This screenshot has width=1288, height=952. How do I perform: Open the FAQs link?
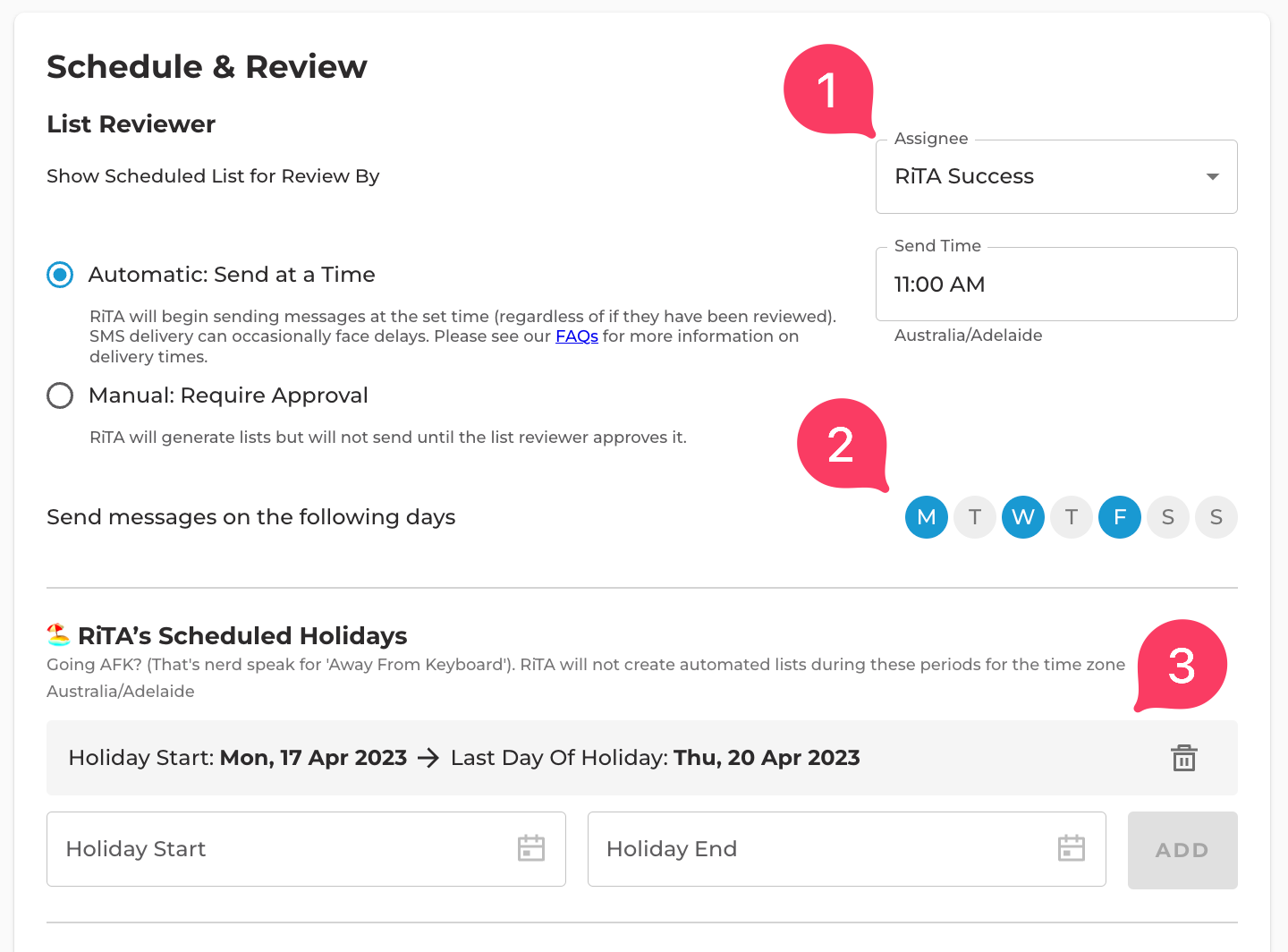577,336
